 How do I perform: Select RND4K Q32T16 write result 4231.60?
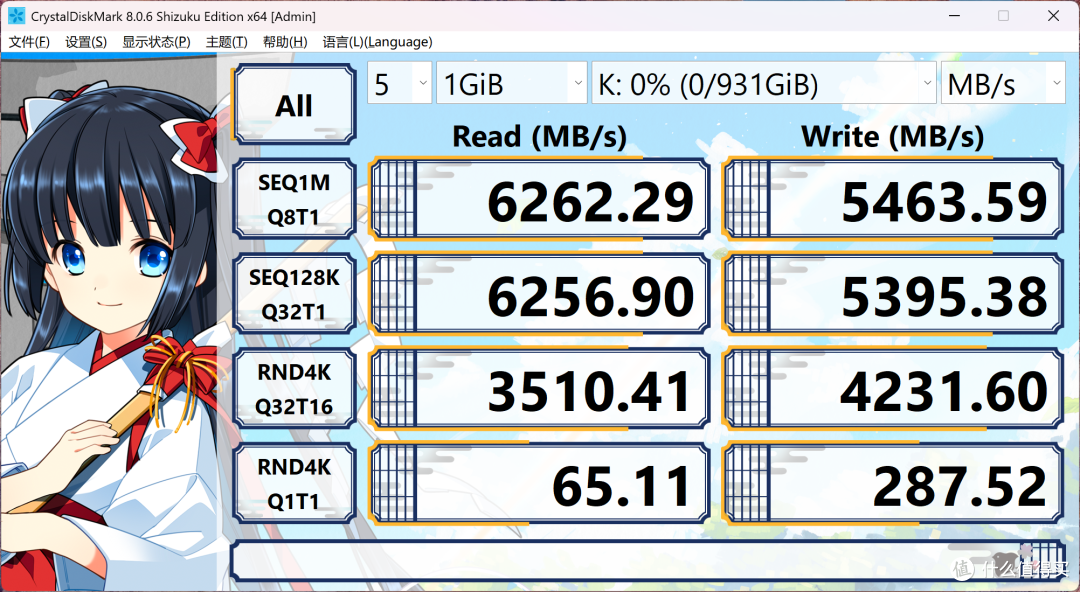click(893, 389)
